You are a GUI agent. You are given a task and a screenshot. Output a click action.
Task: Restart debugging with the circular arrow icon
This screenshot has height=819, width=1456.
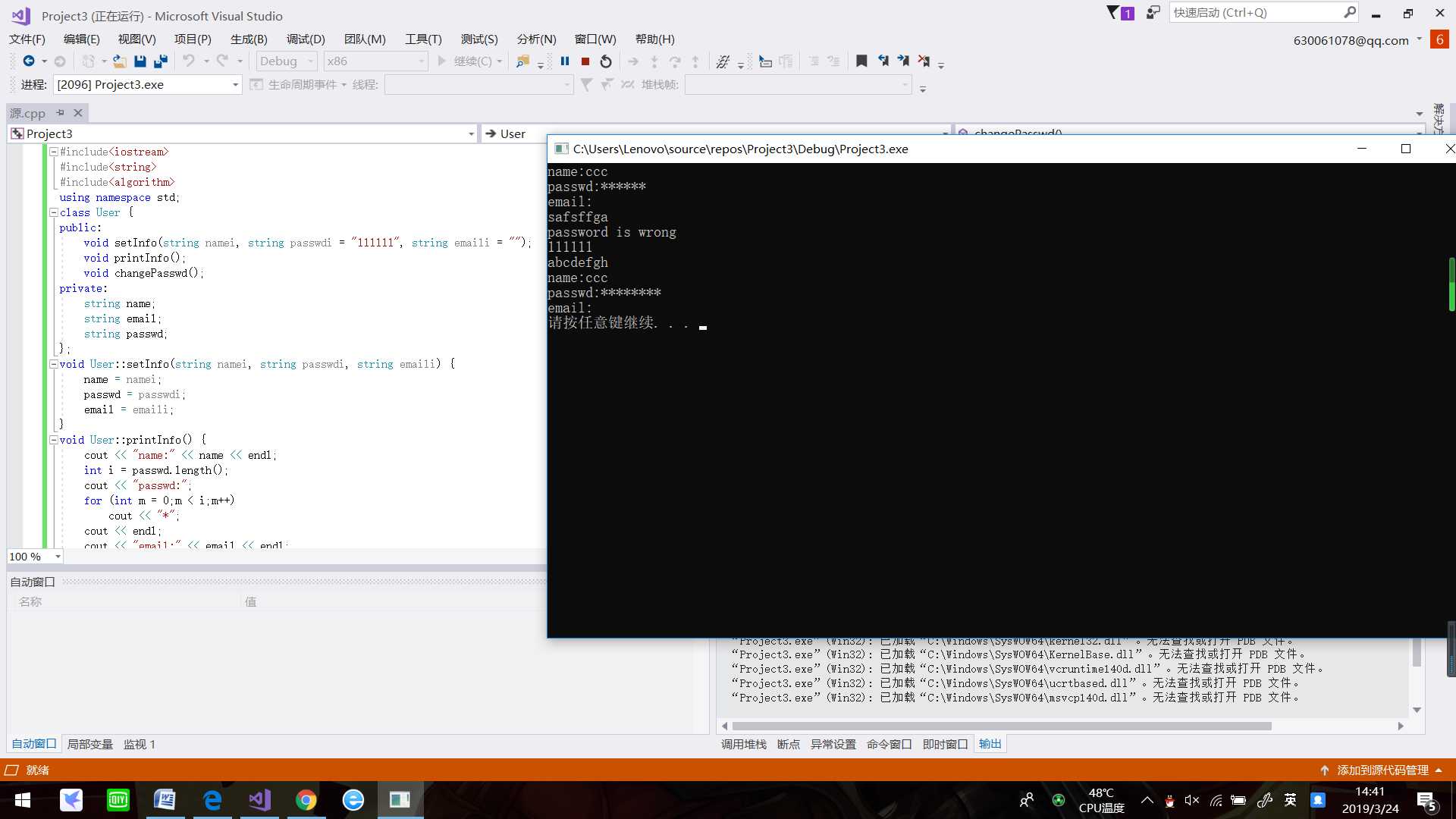coord(606,61)
